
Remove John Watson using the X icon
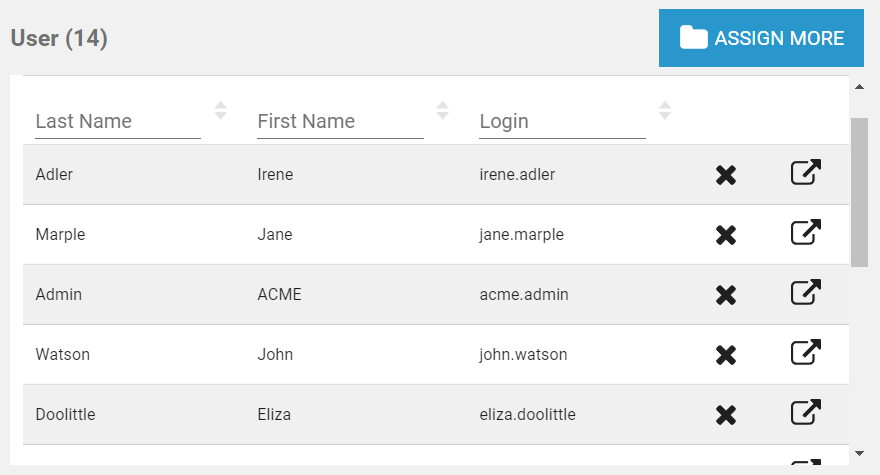point(726,354)
